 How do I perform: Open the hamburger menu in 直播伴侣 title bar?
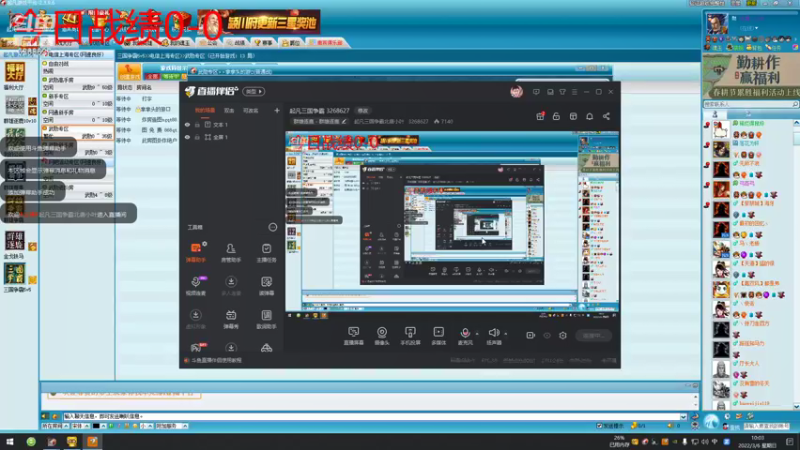click(574, 92)
